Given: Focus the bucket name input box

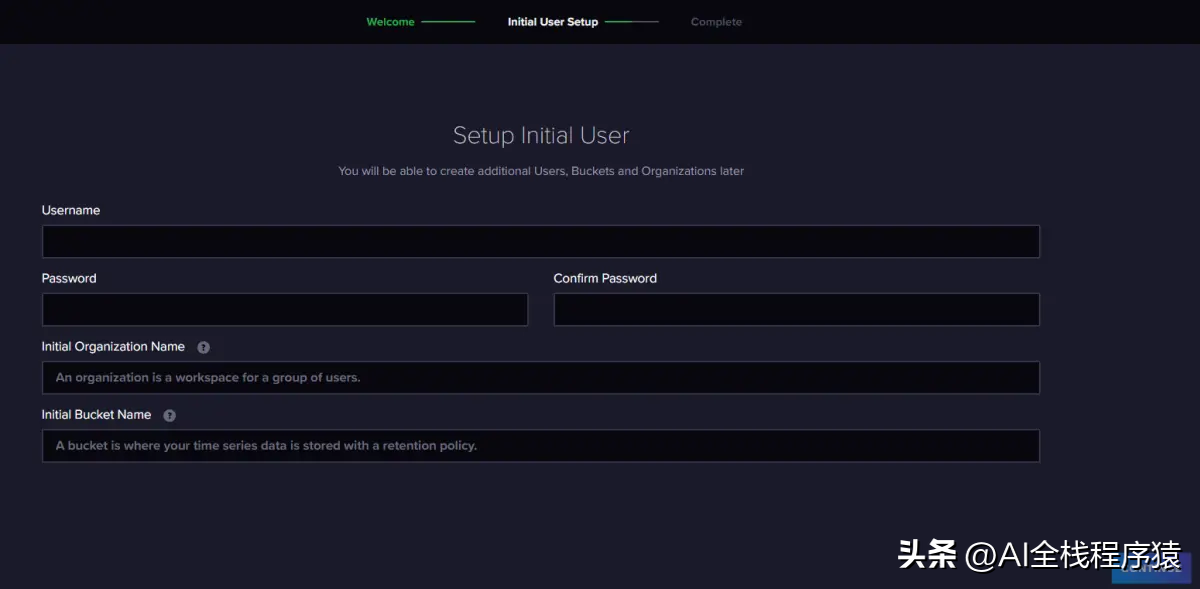Looking at the screenshot, I should point(540,446).
